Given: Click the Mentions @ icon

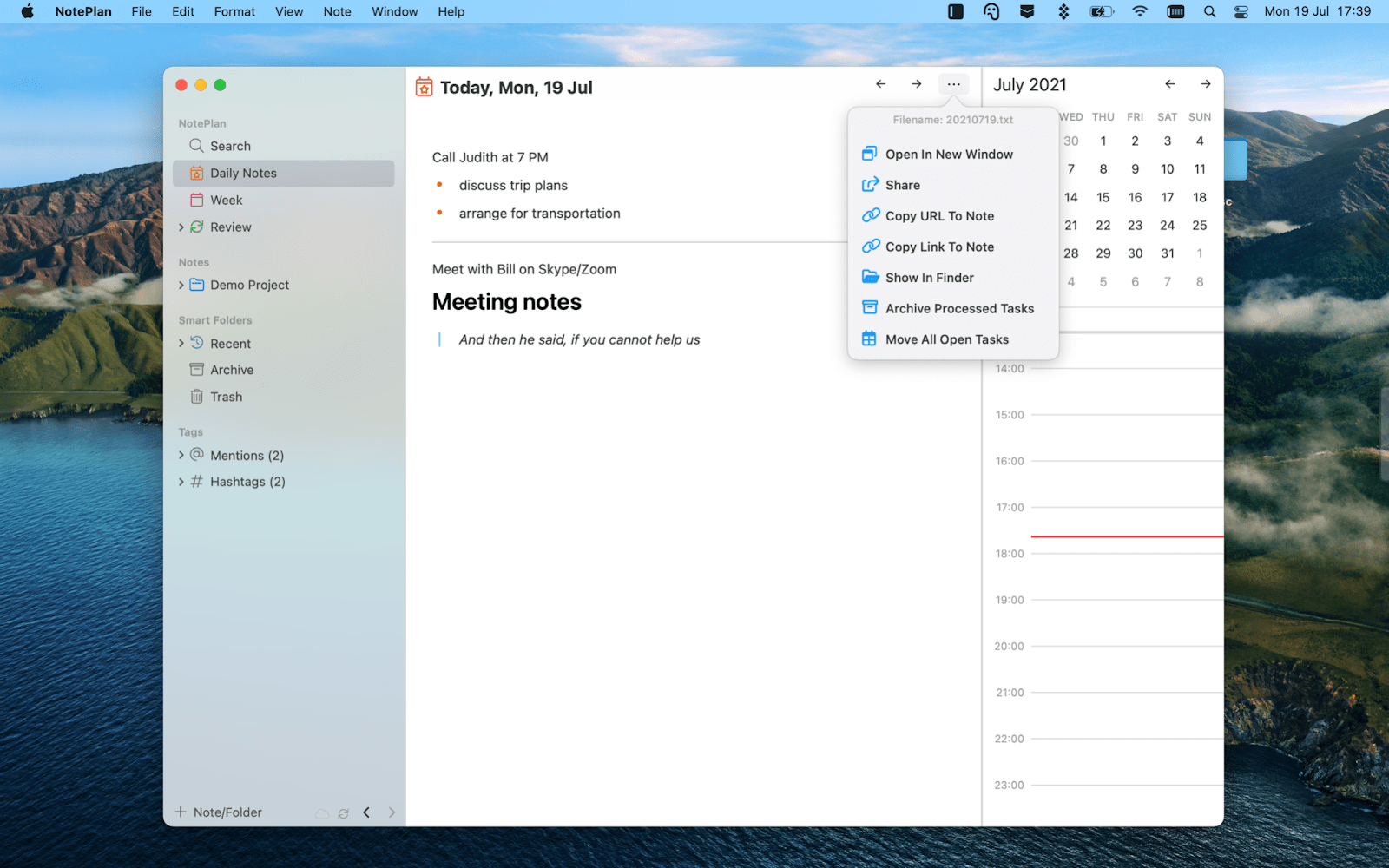Looking at the screenshot, I should click(x=197, y=455).
